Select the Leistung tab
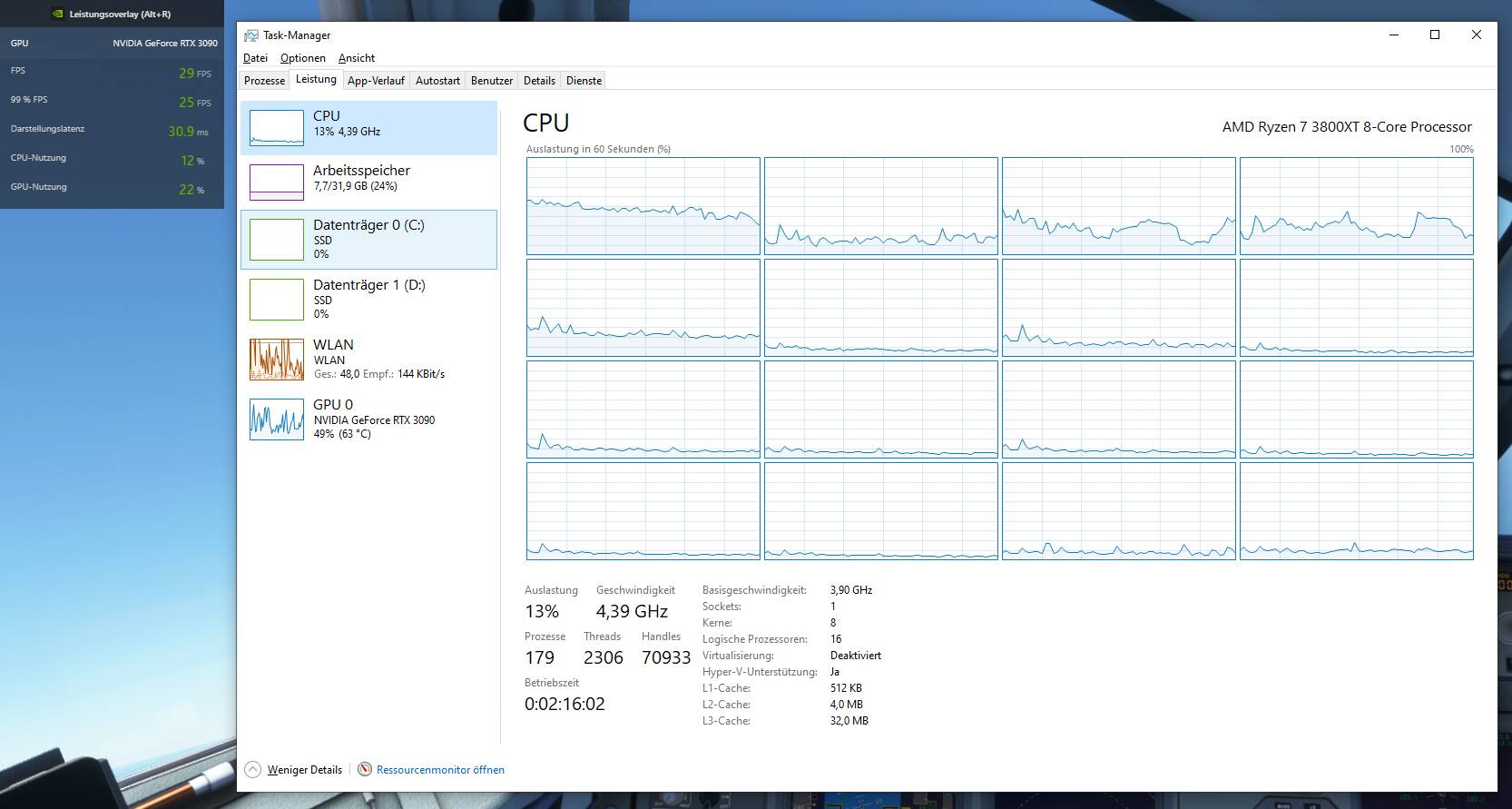The width and height of the screenshot is (1512, 809). click(316, 80)
